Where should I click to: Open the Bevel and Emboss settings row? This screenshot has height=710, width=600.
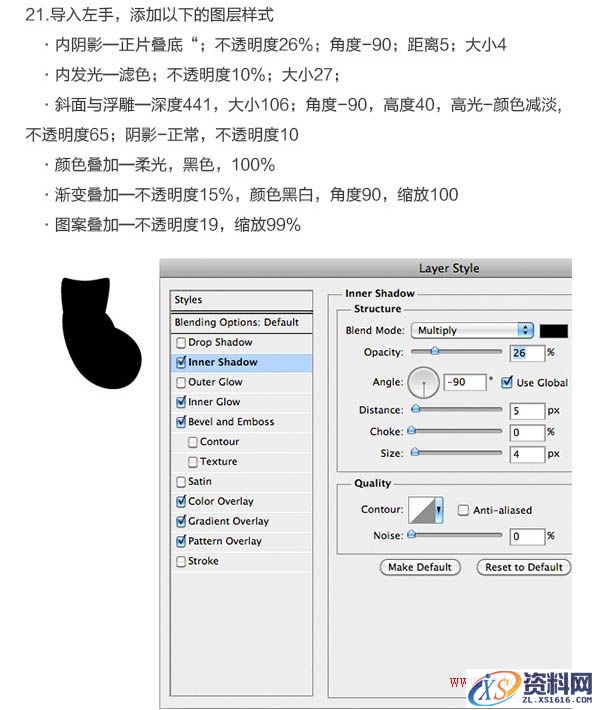241,422
